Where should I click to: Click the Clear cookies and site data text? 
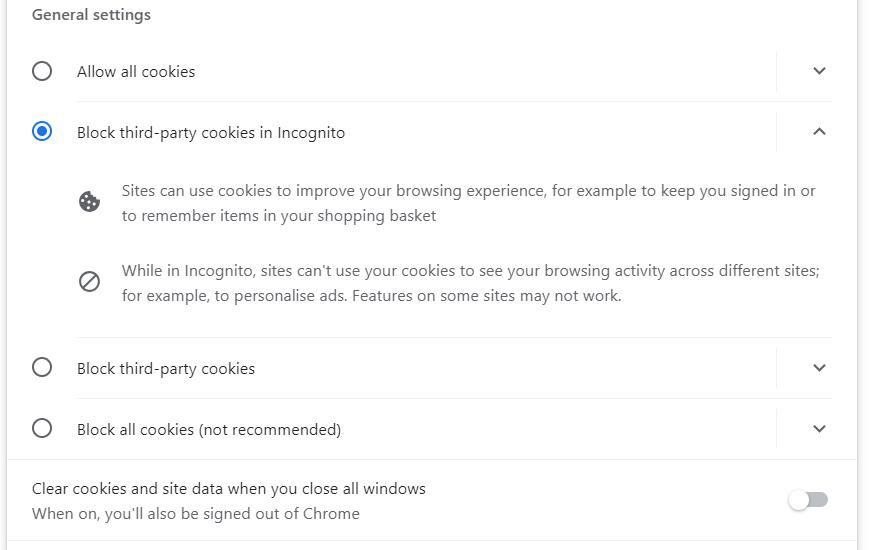[229, 489]
